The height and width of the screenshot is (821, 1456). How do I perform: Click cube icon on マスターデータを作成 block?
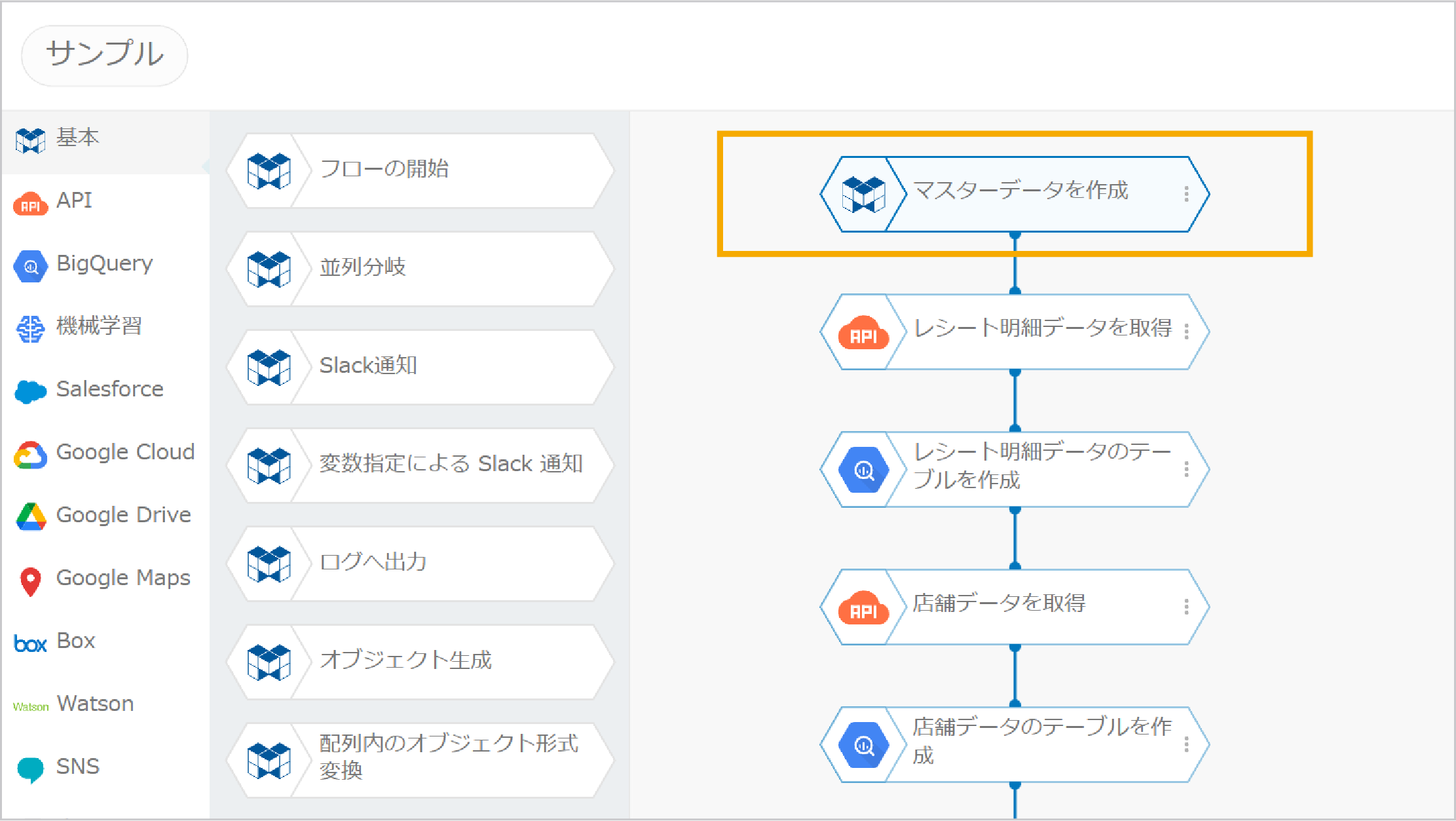(863, 195)
